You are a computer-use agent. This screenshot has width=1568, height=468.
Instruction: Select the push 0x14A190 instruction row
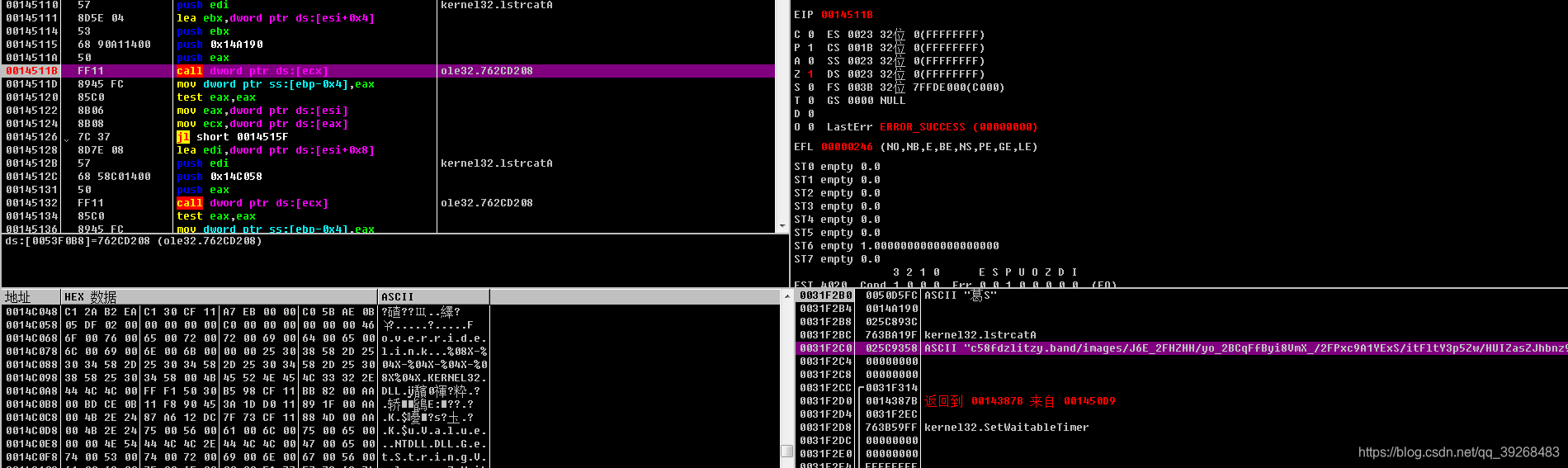click(x=388, y=45)
